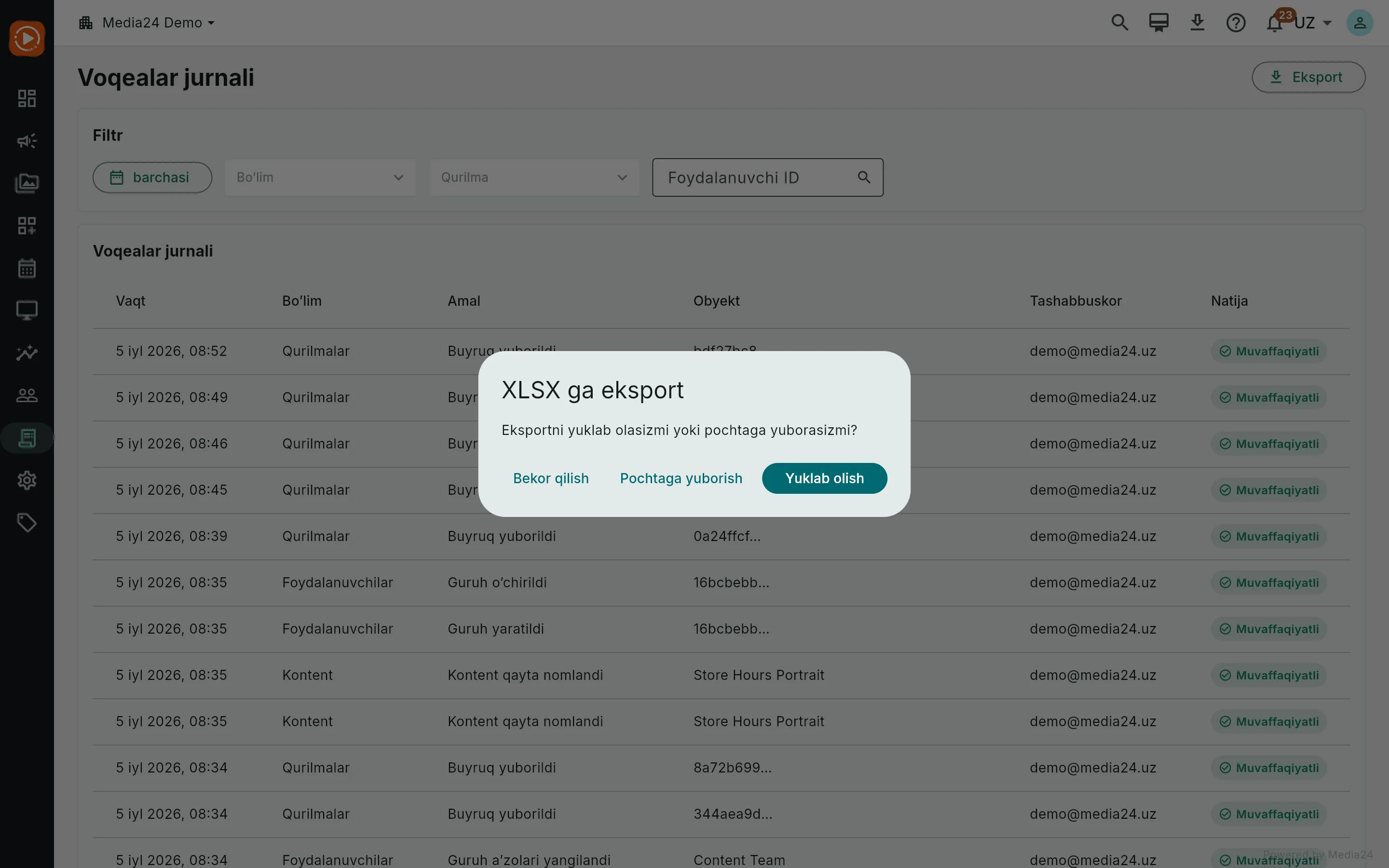
Task: Click the Foydalanuvchi ID search field
Action: [x=767, y=177]
